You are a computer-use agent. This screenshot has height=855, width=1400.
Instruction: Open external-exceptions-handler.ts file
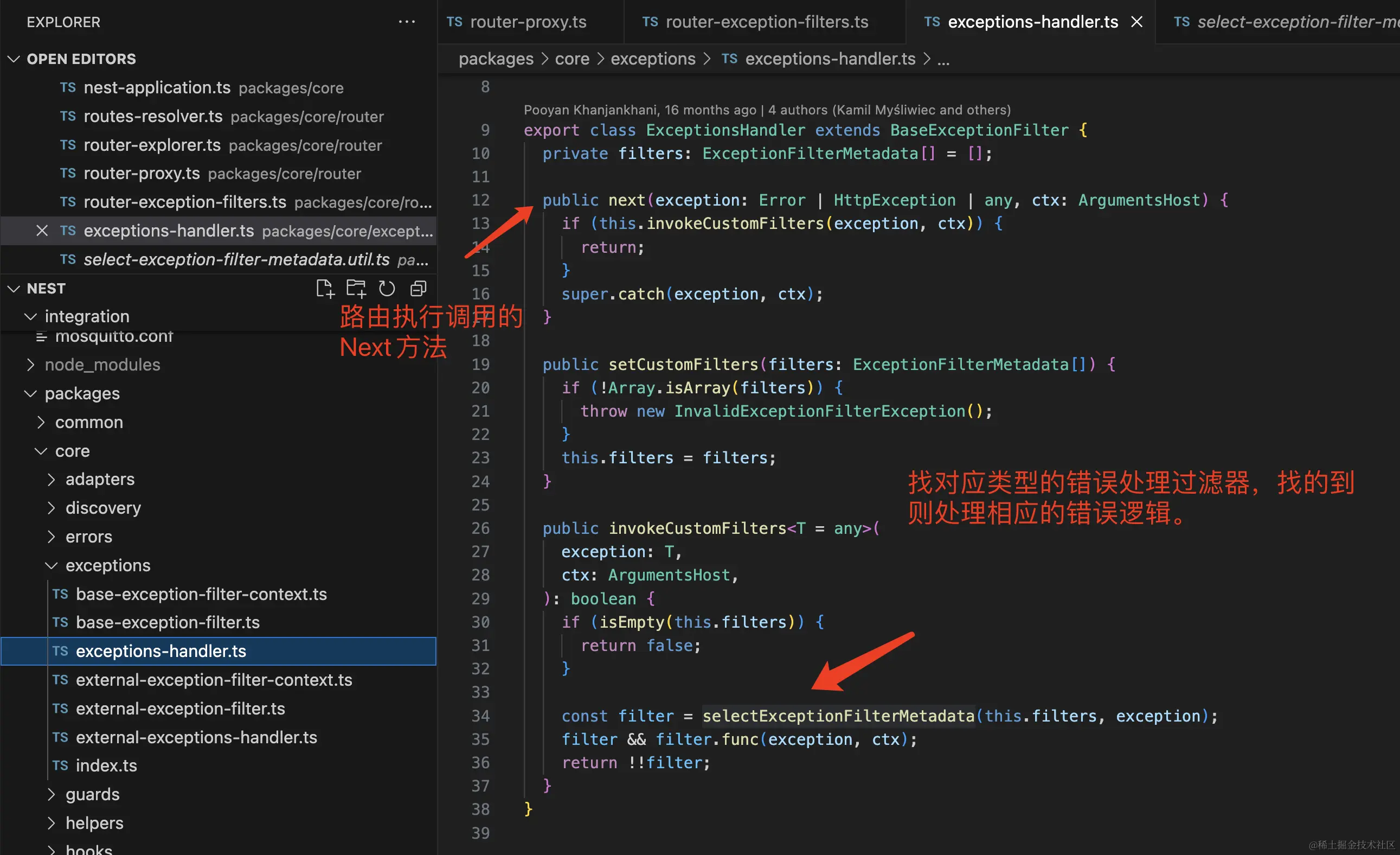tap(219, 737)
